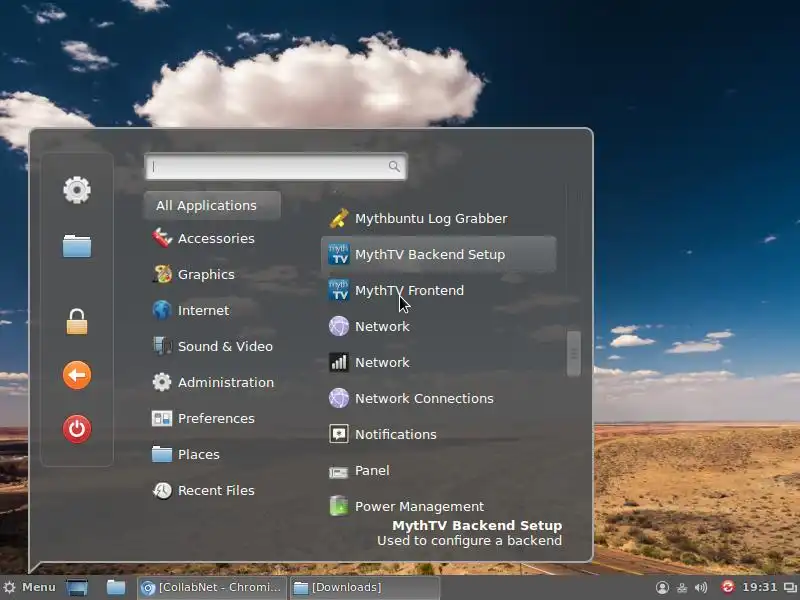Switch to the Downloads window button
Image resolution: width=800 pixels, height=600 pixels.
365,588
